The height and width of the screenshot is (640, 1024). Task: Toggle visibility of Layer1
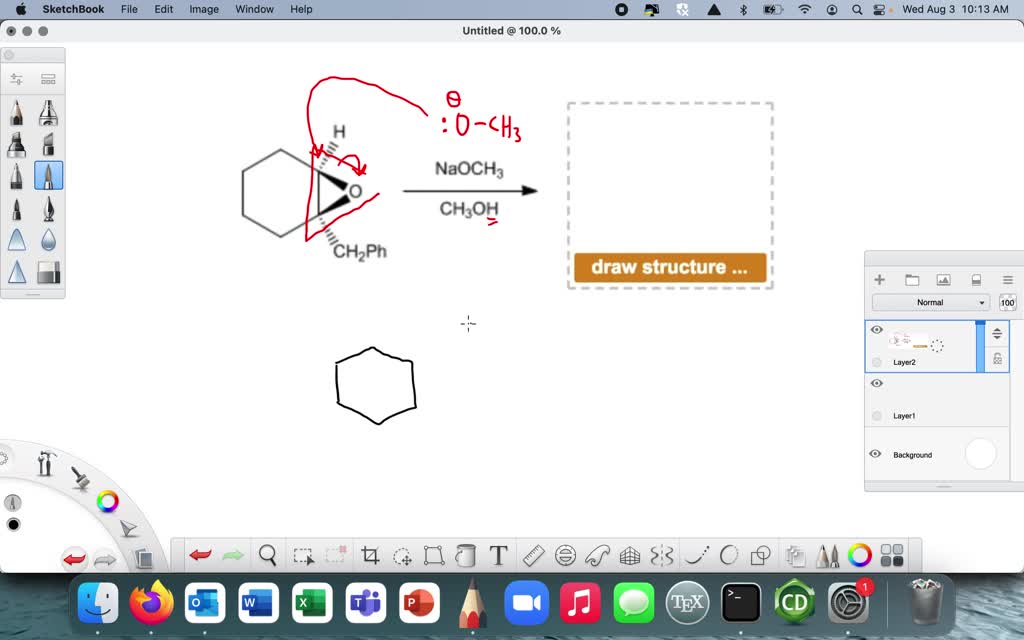click(877, 384)
